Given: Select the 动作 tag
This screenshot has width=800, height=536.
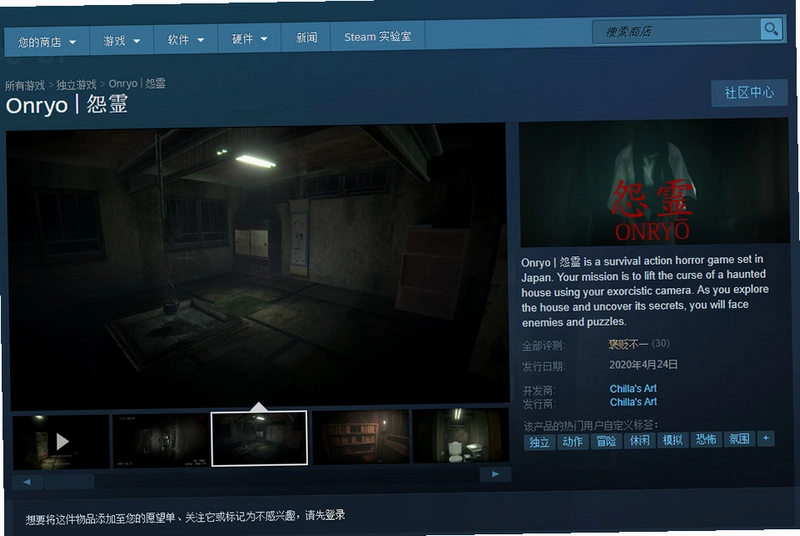Looking at the screenshot, I should tap(572, 442).
